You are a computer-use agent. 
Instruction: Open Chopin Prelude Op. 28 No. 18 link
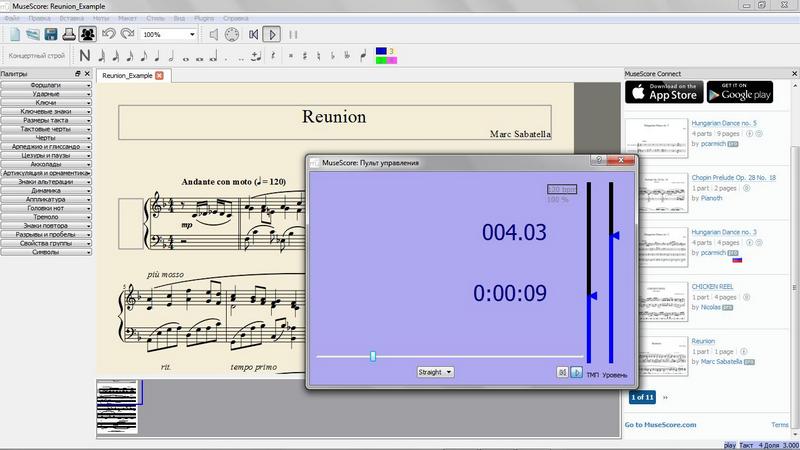734,178
